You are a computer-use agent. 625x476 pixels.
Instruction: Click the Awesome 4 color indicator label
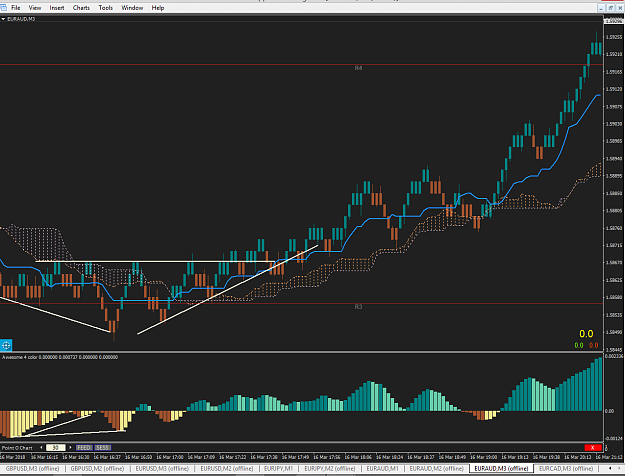60,357
